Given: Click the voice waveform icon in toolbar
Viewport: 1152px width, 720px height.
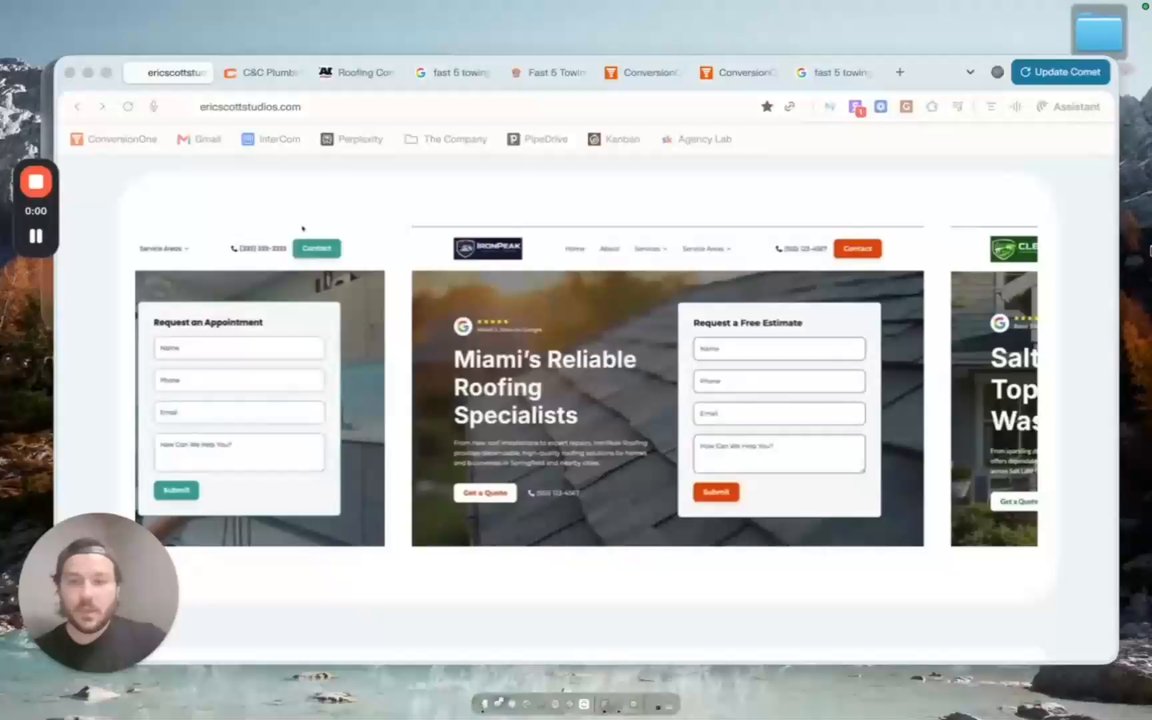Looking at the screenshot, I should click(x=1016, y=107).
